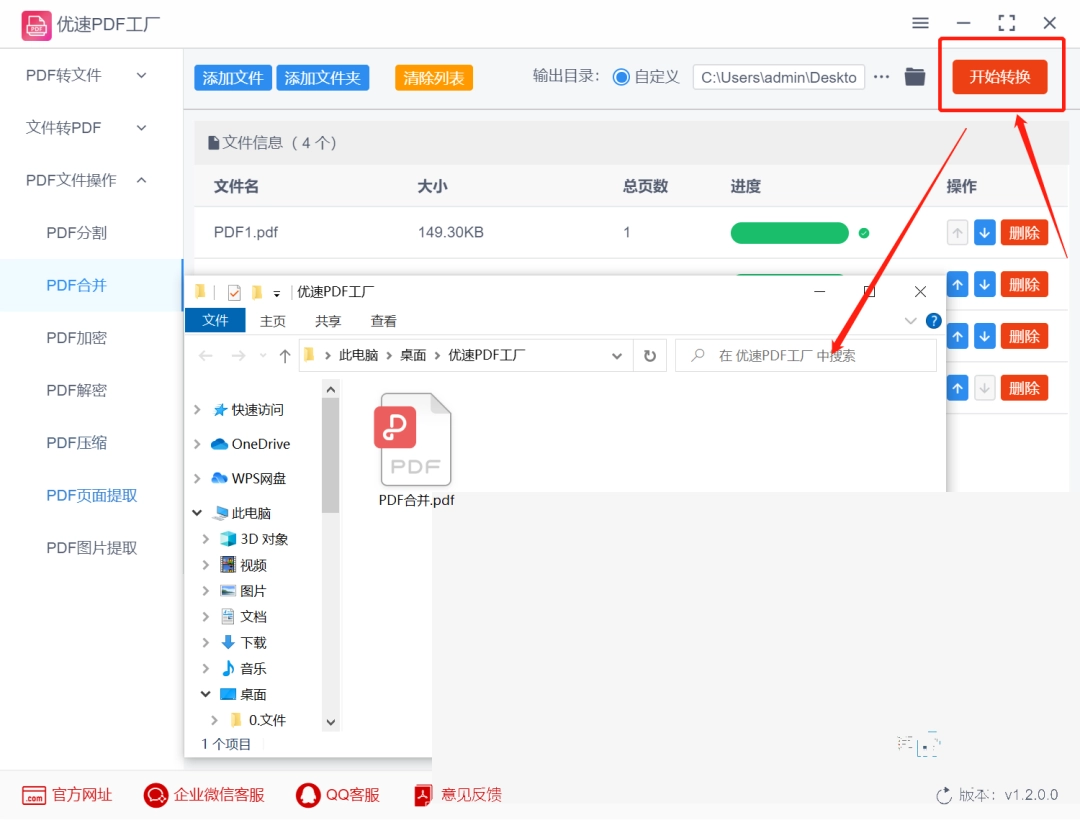Open the 共享 ribbon tab
The image size is (1080, 820).
pyautogui.click(x=328, y=322)
